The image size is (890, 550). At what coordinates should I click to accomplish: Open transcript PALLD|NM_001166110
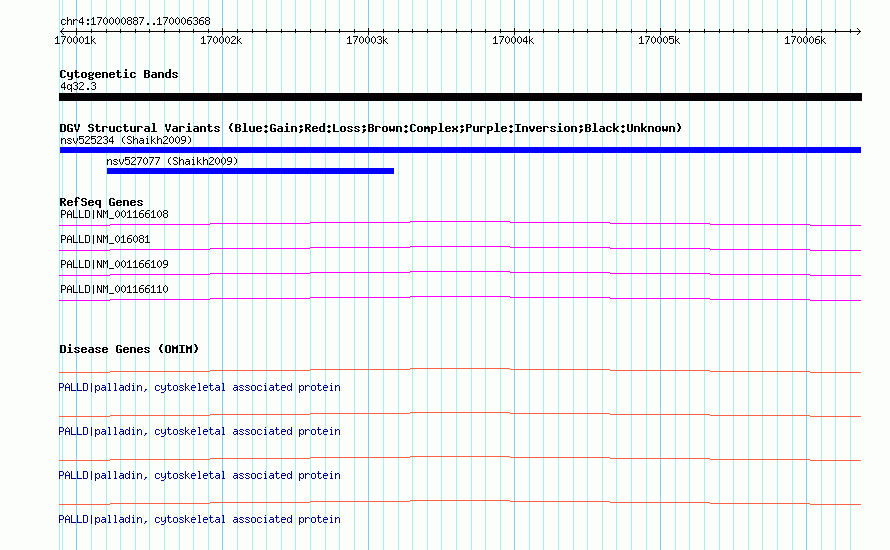114,289
